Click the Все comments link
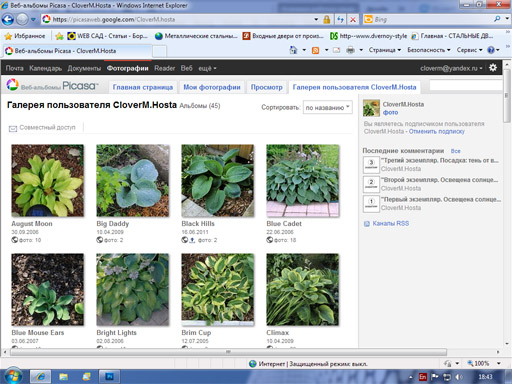The image size is (512, 384). pos(455,151)
